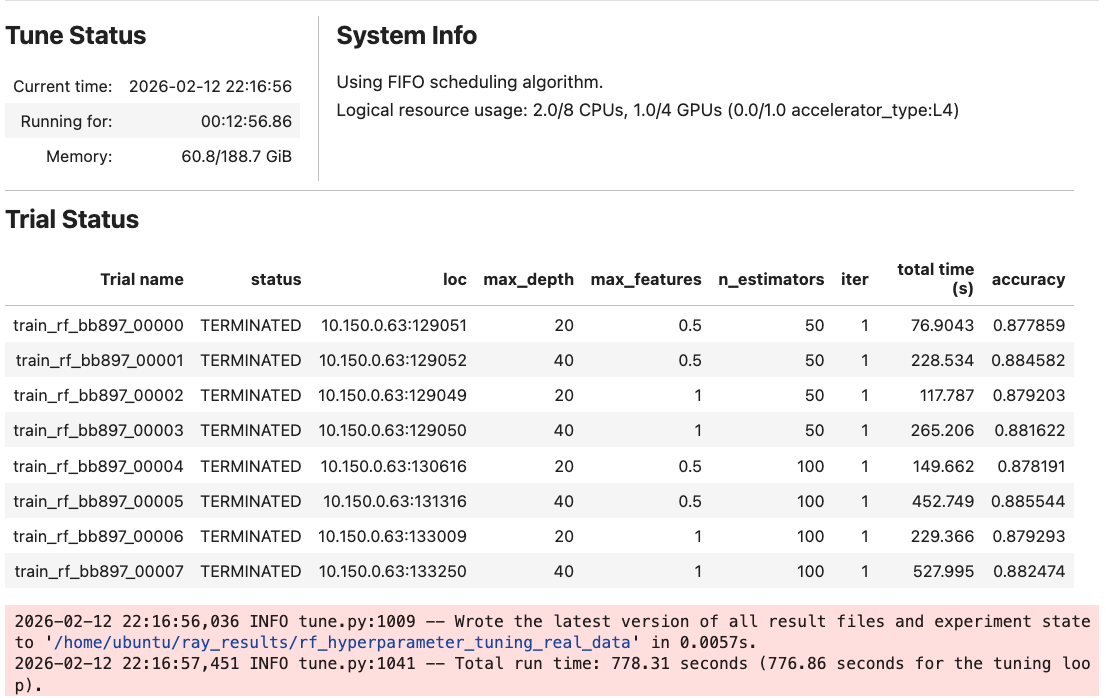Select loc value 10.150.0.63:130616

pos(393,466)
